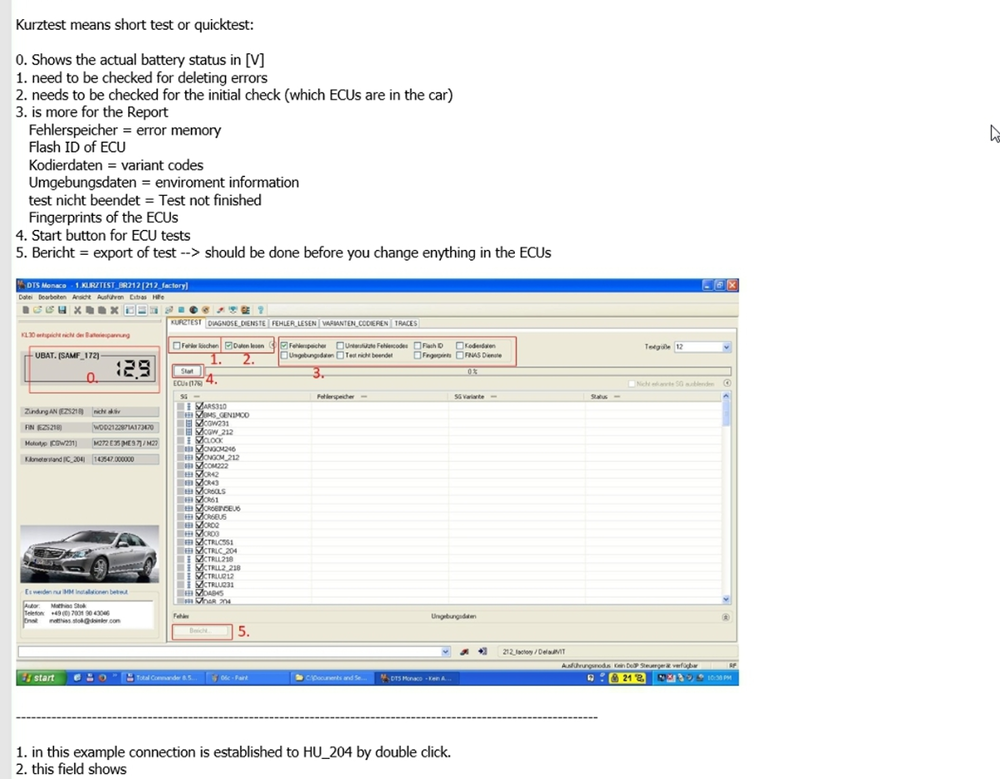Select the Save icon in the toolbar
Screen dimensions: 1000x779
pos(61,310)
